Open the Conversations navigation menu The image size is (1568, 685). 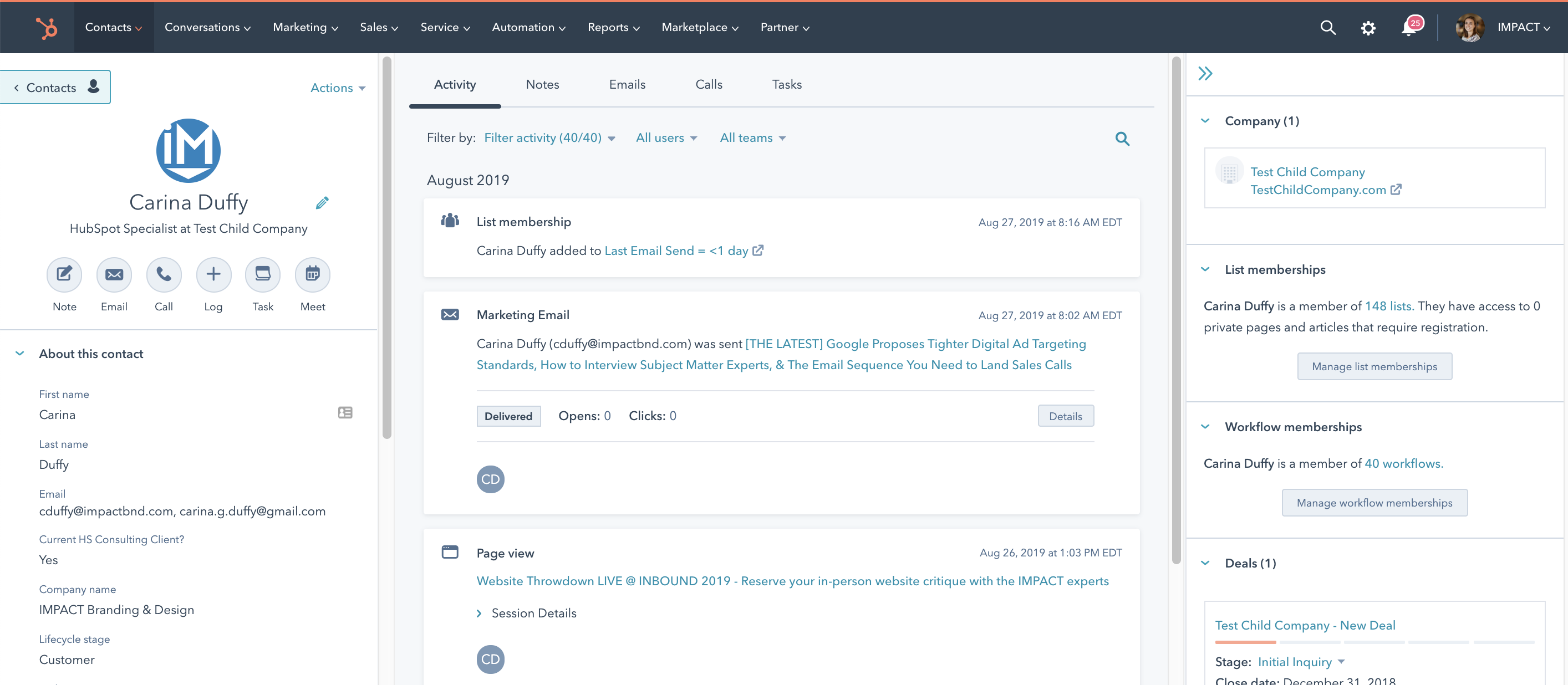tap(207, 27)
